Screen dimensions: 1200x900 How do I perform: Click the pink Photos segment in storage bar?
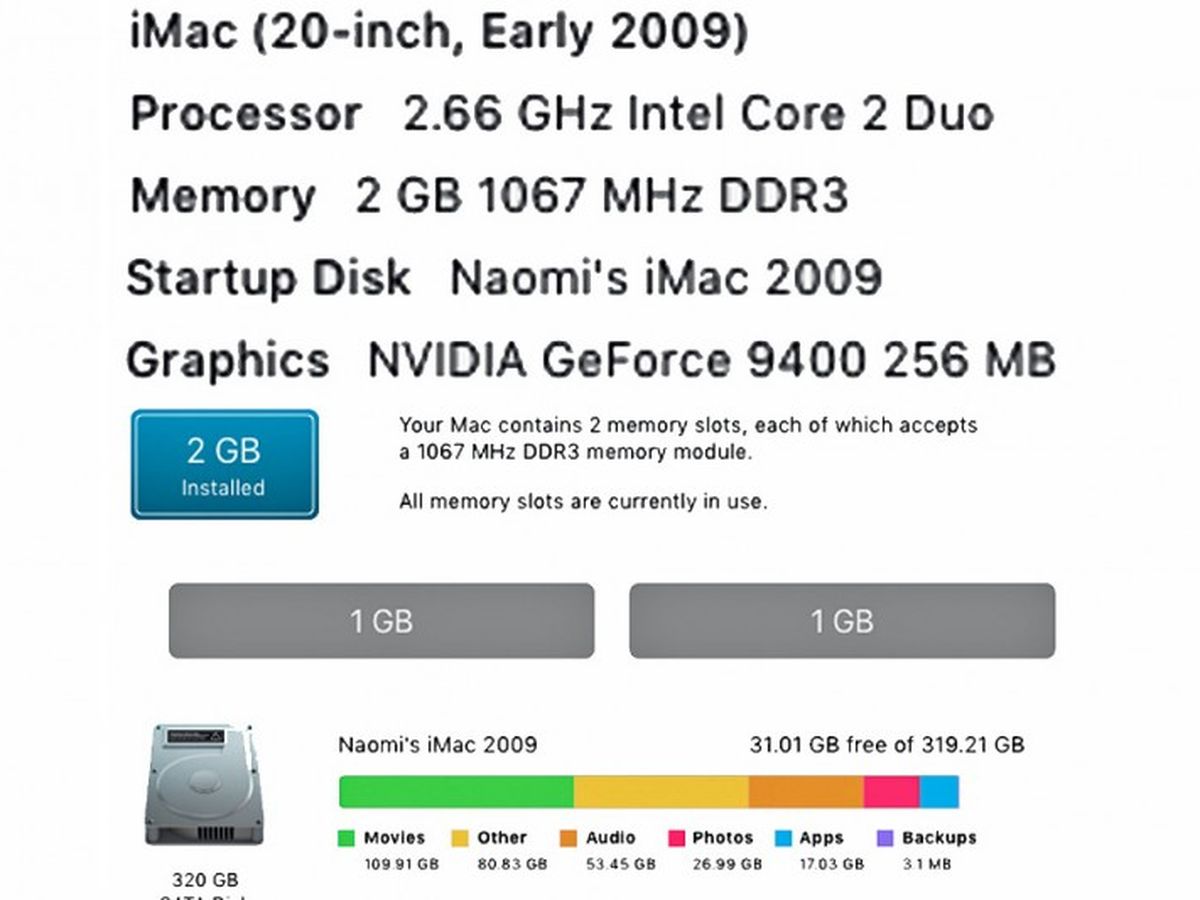[x=892, y=791]
